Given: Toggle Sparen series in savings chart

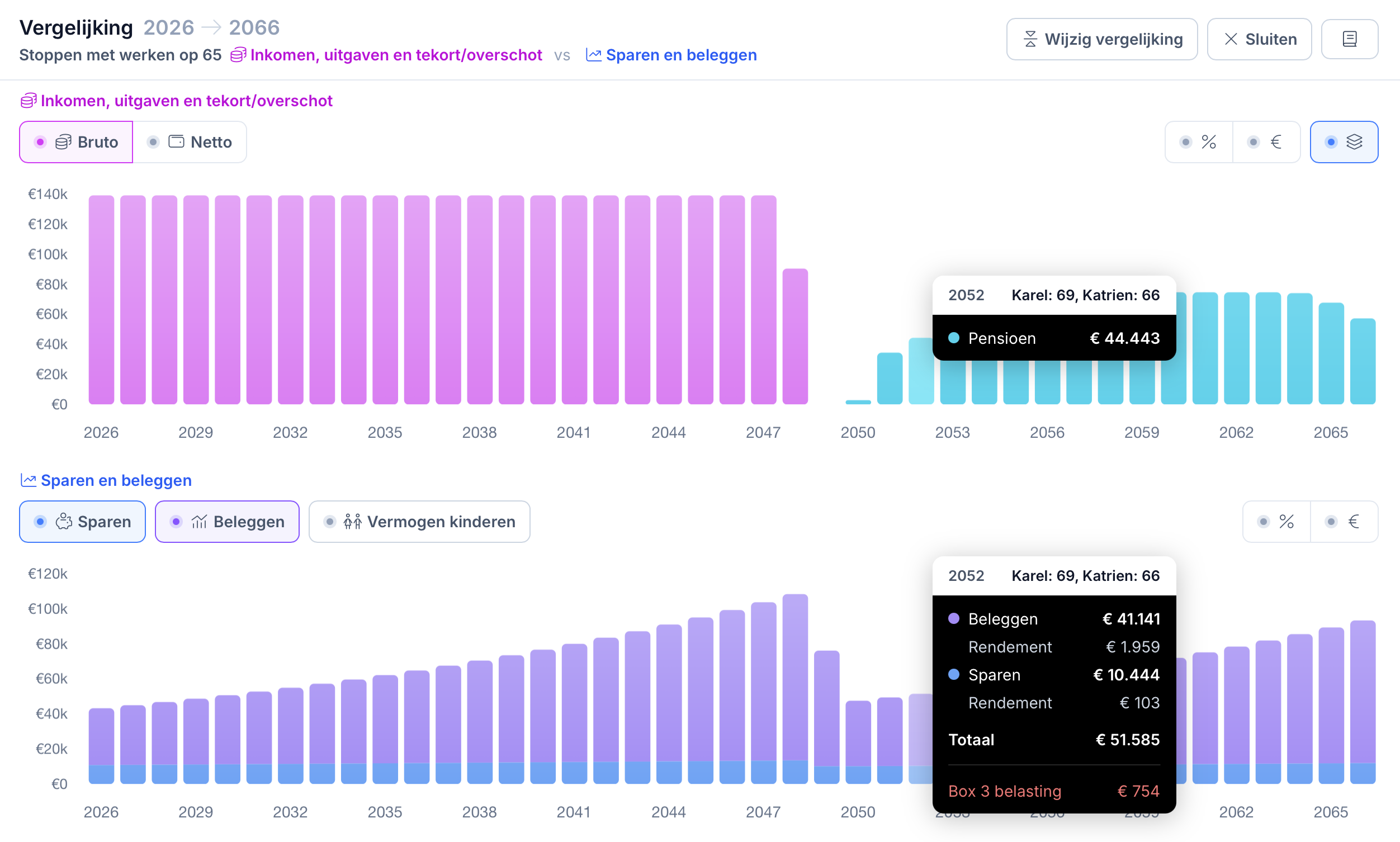Looking at the screenshot, I should 83,522.
